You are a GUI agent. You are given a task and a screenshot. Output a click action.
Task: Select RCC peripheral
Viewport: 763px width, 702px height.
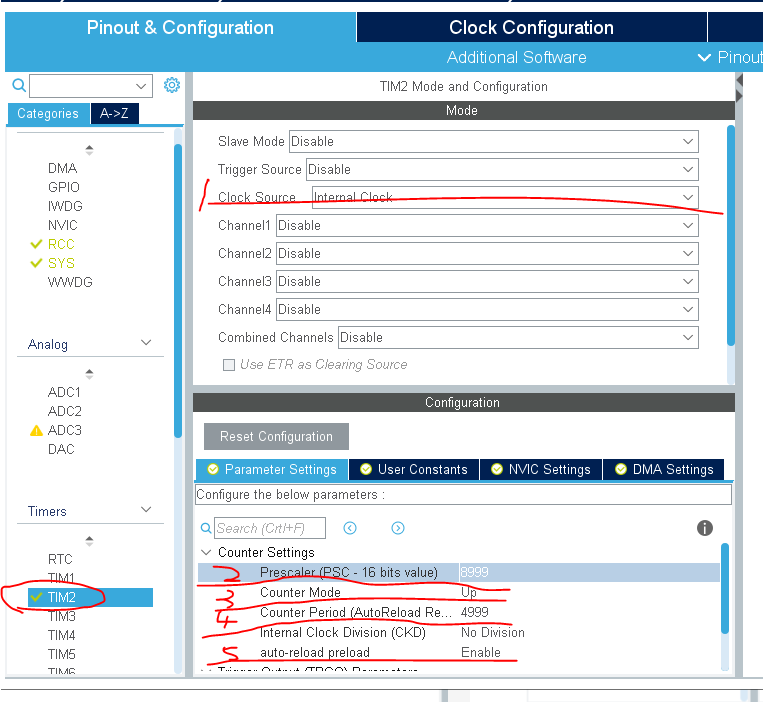point(61,244)
